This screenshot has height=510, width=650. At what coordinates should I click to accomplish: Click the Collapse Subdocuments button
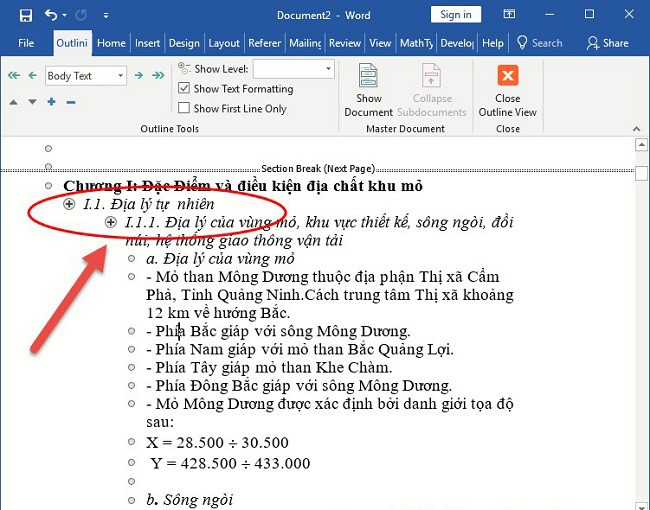(x=432, y=90)
